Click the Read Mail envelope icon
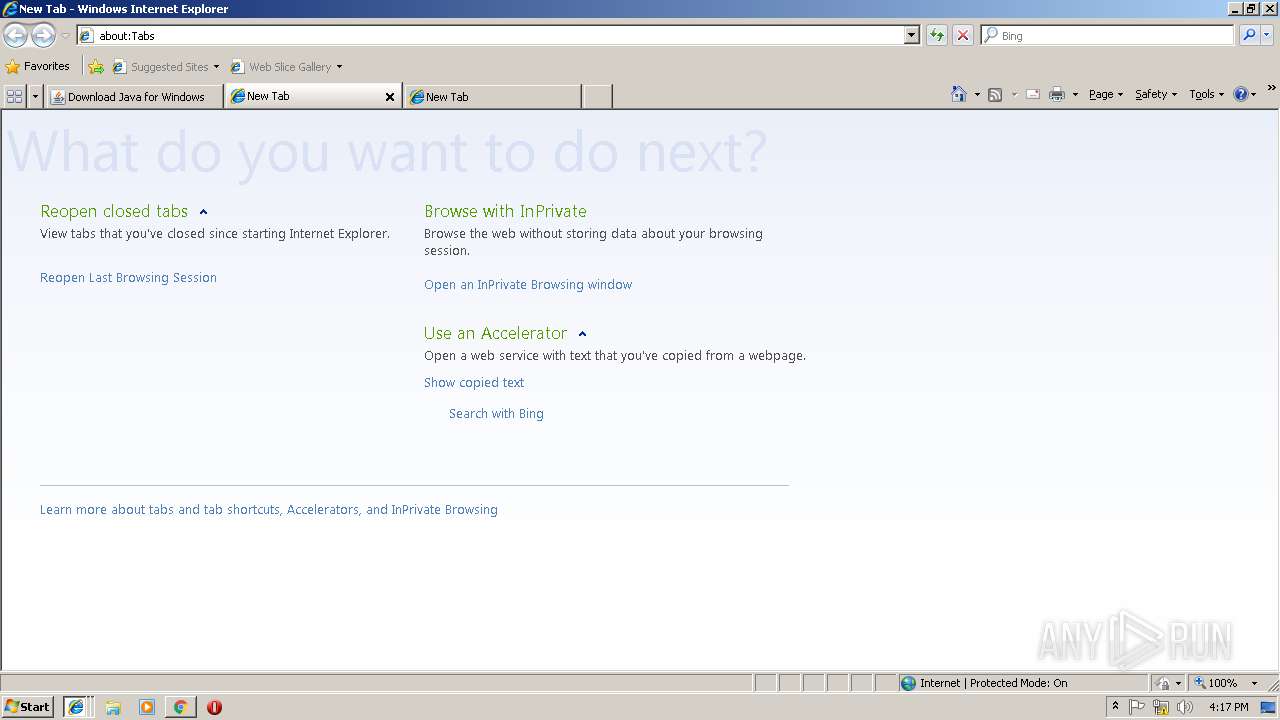The width and height of the screenshot is (1280, 720). click(1033, 94)
